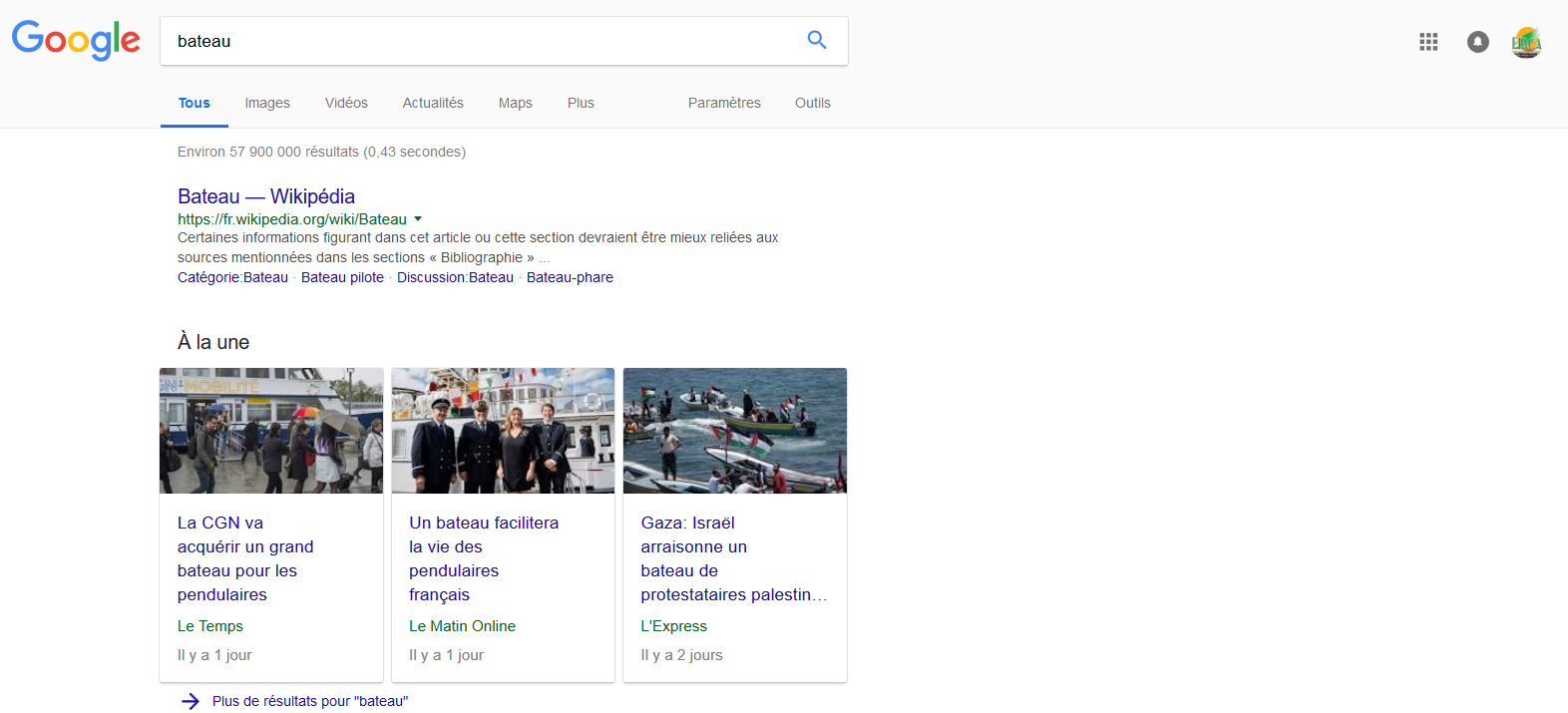Click the 'À la une' heading
This screenshot has width=1568, height=713.
(x=213, y=342)
